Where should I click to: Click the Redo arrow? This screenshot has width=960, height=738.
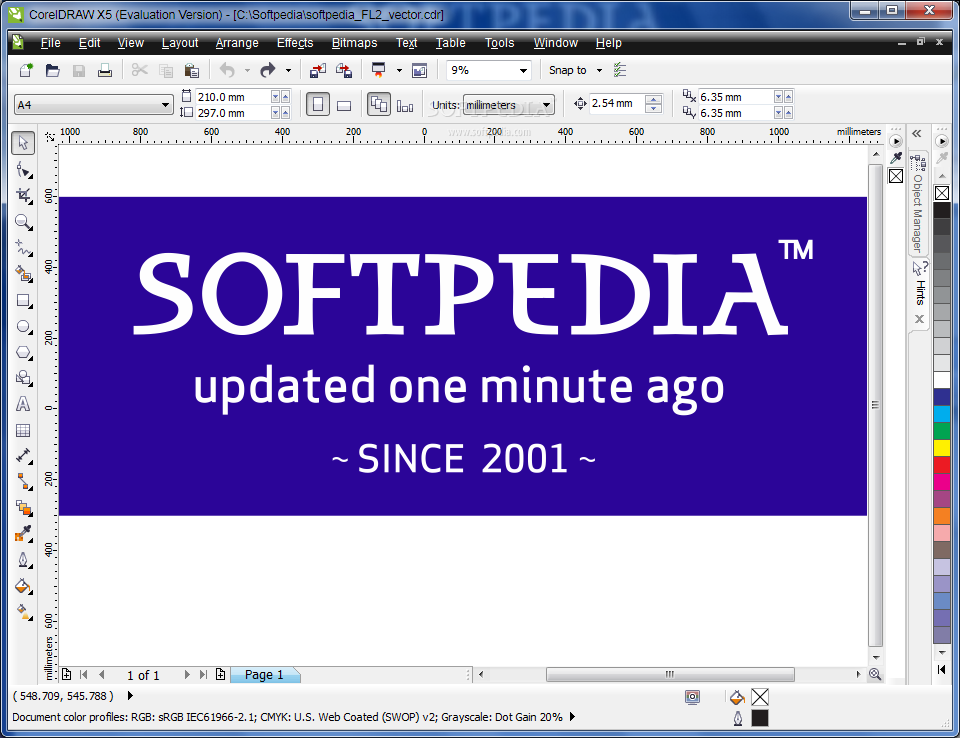click(x=268, y=70)
